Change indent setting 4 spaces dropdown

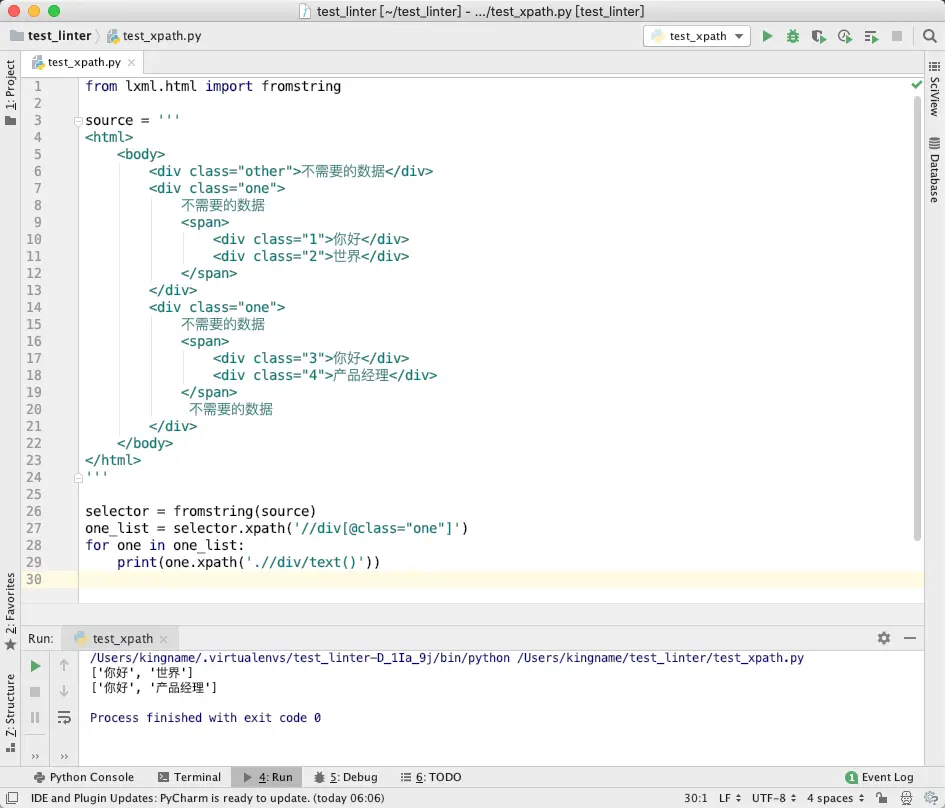(x=835, y=798)
